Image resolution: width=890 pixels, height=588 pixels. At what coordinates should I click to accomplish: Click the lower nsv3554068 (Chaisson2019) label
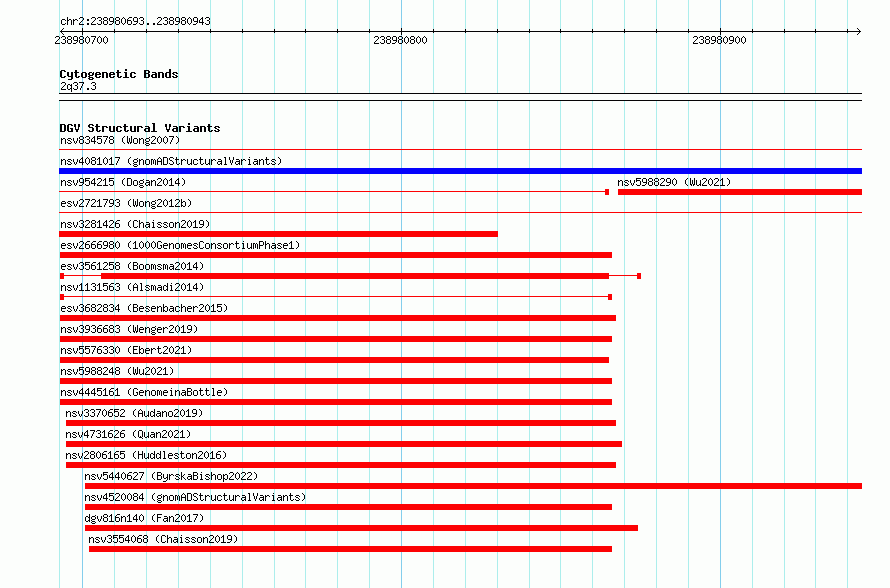click(x=163, y=539)
